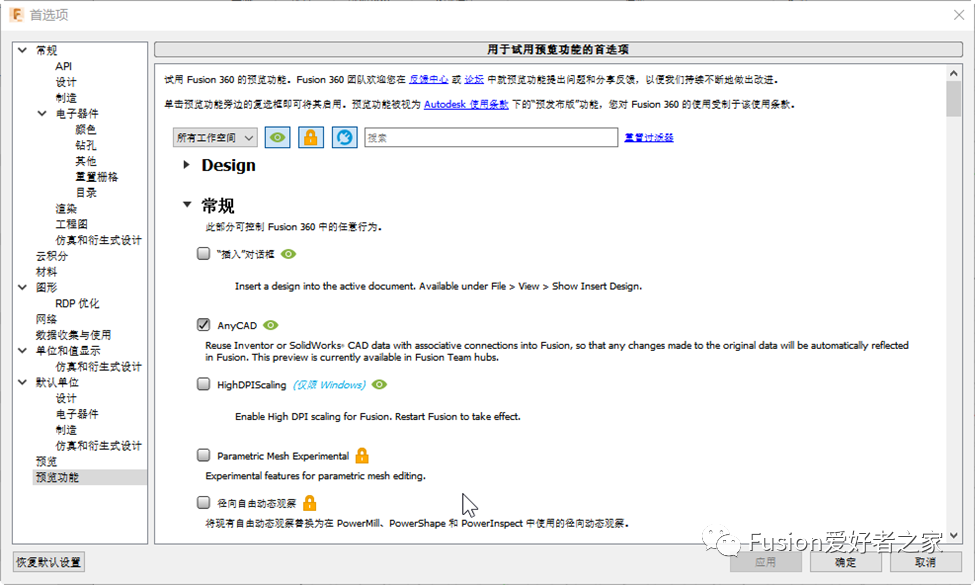Viewport: 975px width, 585px height.
Task: Select 工程图 in the preferences tree
Action: (x=72, y=224)
